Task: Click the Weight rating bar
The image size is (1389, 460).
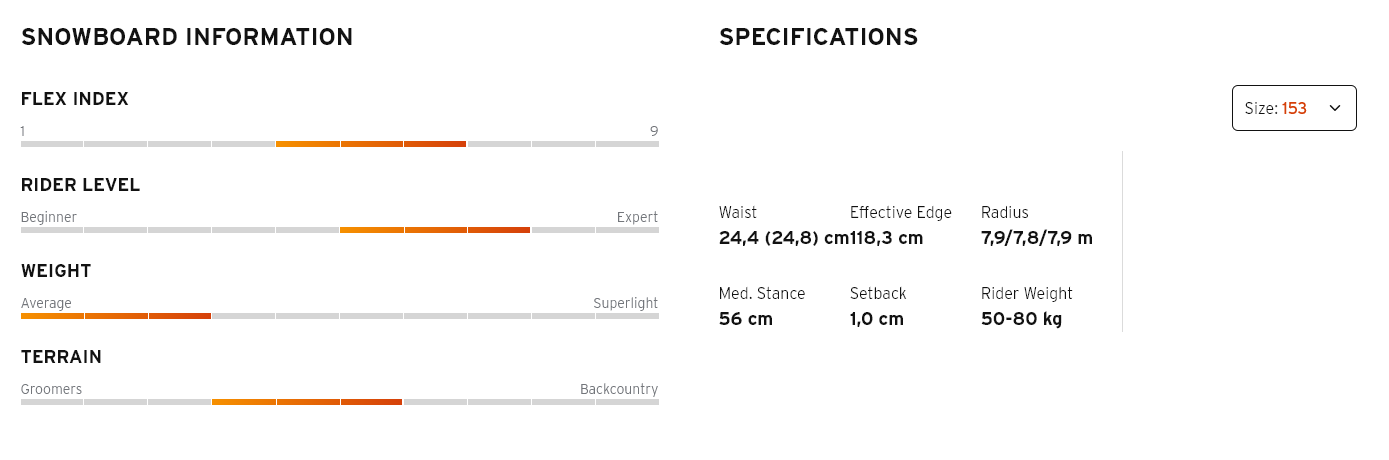Action: pos(339,316)
